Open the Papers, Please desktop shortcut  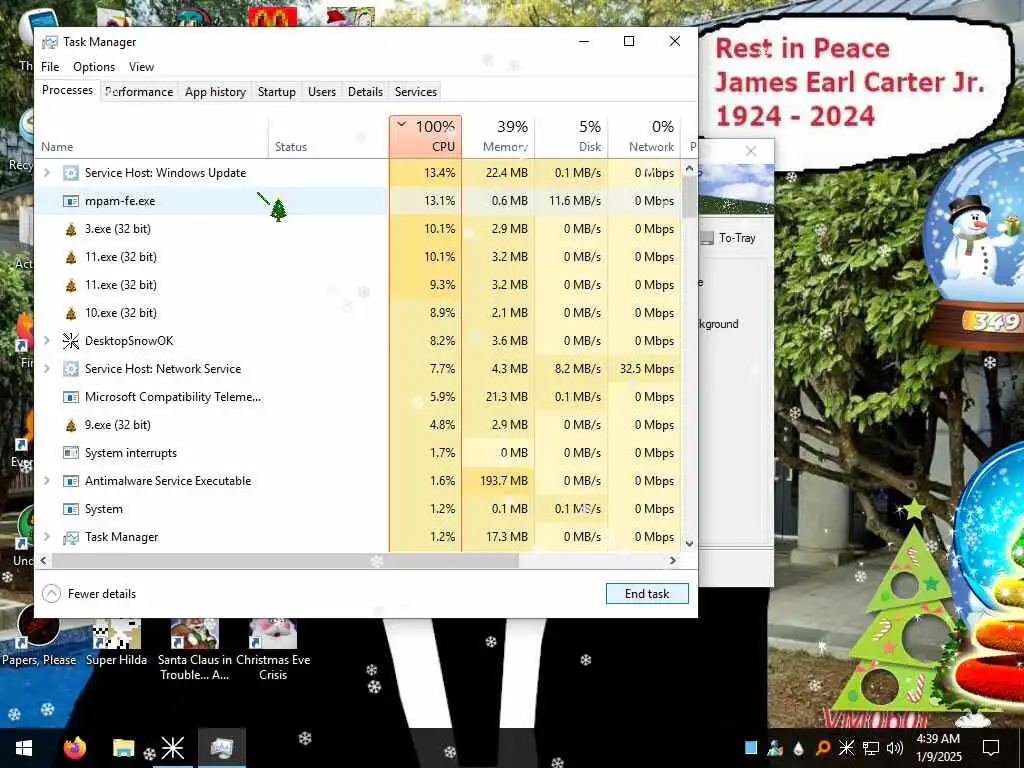(x=39, y=635)
